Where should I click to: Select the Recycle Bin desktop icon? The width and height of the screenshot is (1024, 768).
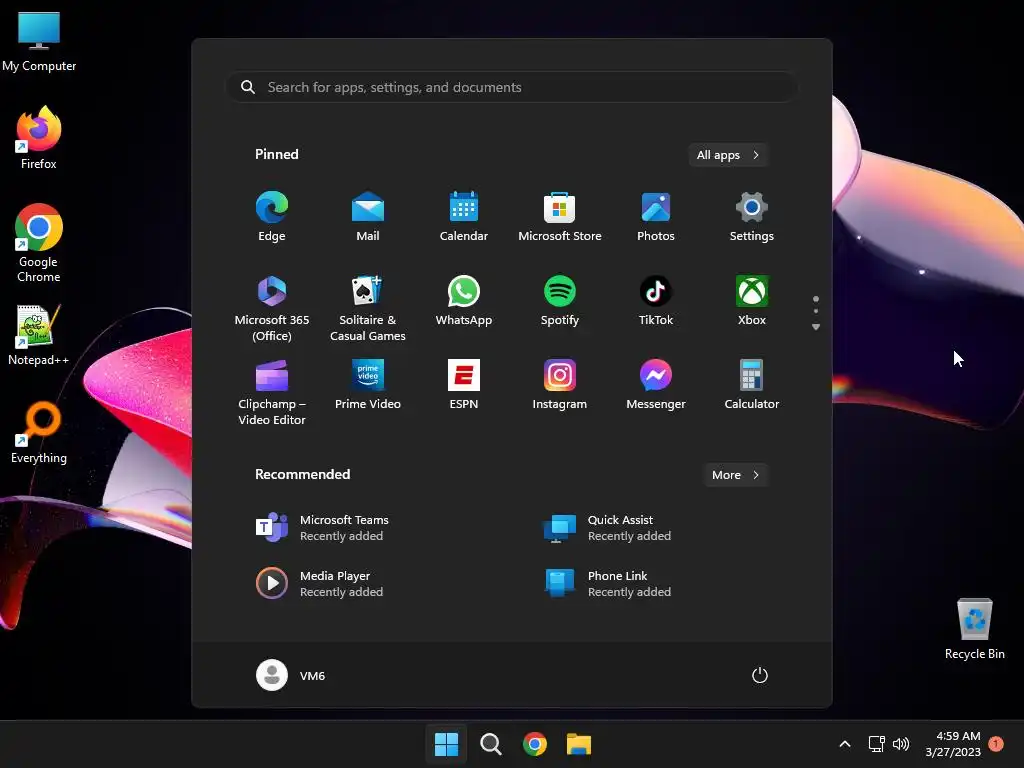[974, 629]
